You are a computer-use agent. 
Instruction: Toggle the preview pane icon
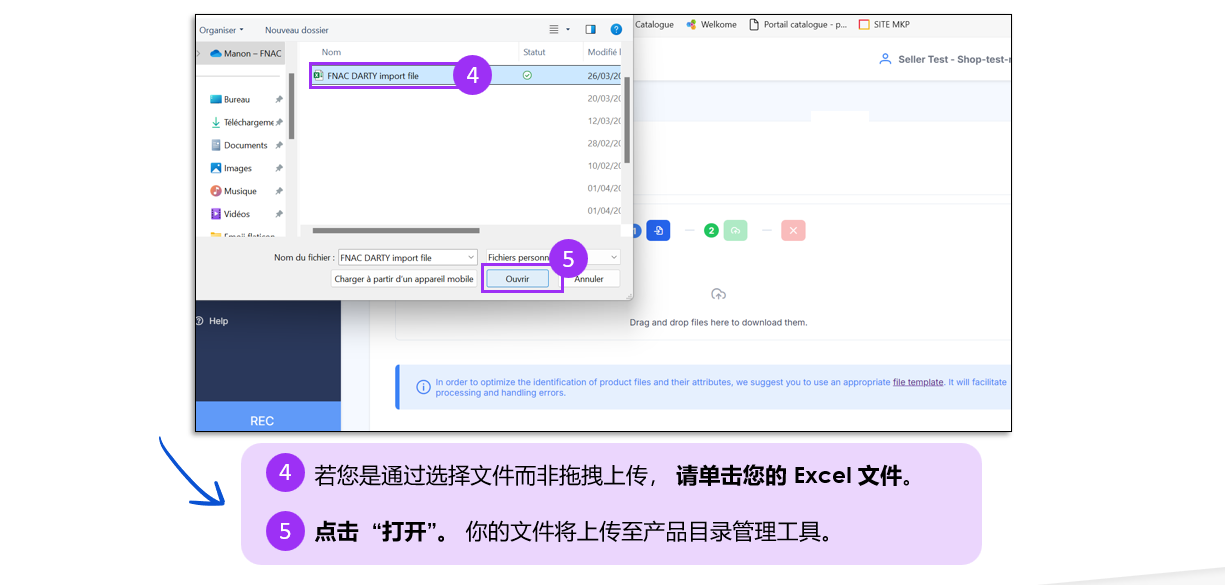click(x=590, y=30)
